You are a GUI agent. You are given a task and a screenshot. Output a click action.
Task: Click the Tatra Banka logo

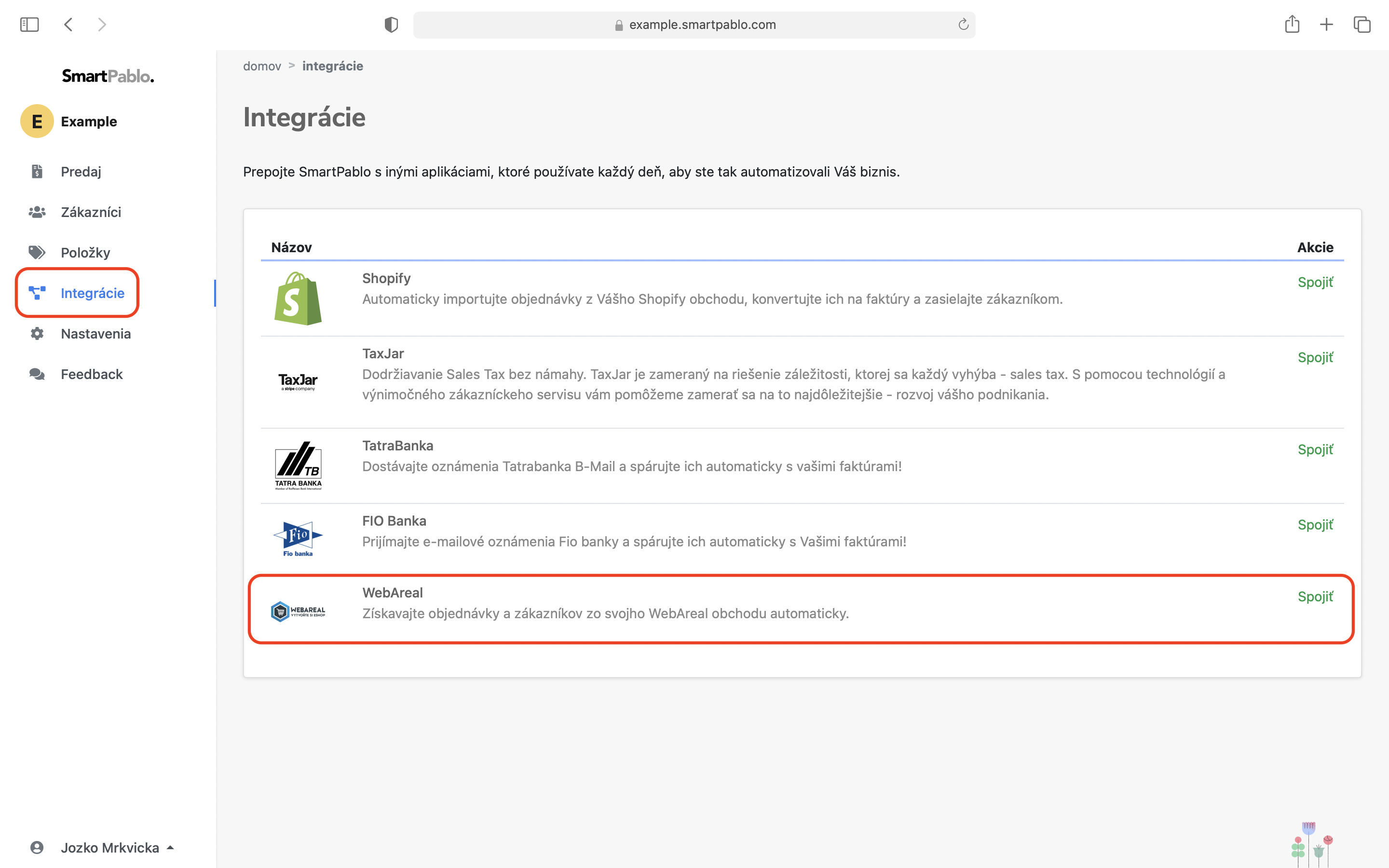[x=298, y=465]
